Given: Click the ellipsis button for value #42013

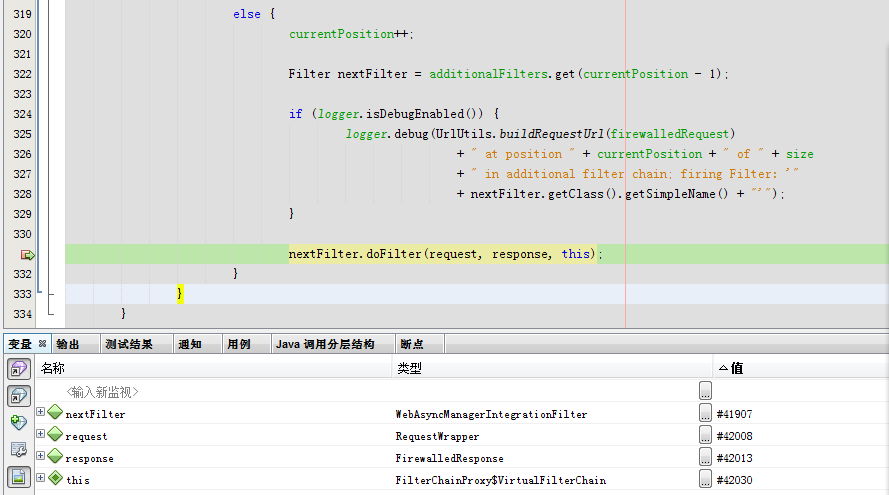Looking at the screenshot, I should (705, 457).
